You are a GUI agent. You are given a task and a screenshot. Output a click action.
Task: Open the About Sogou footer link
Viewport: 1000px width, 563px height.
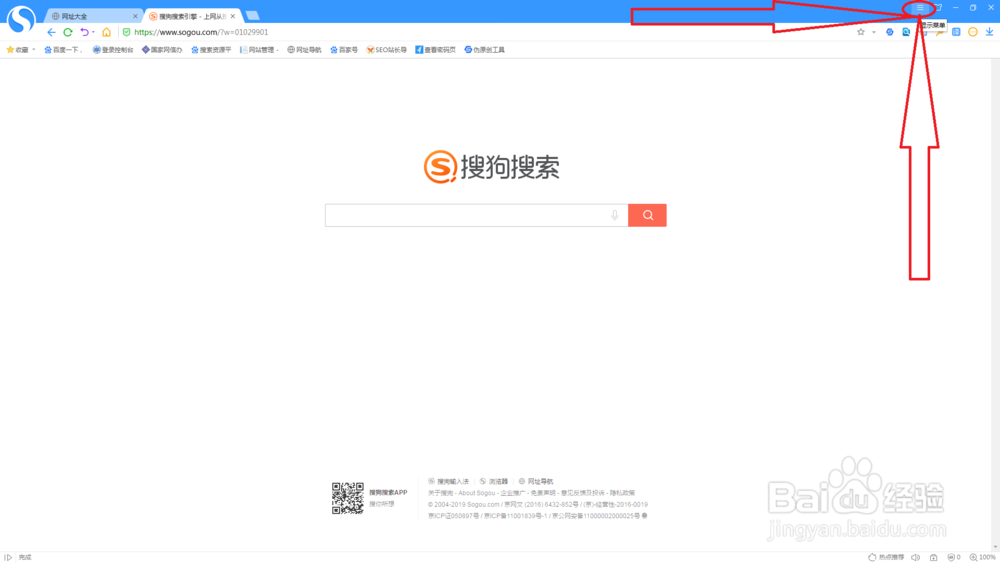(x=476, y=493)
